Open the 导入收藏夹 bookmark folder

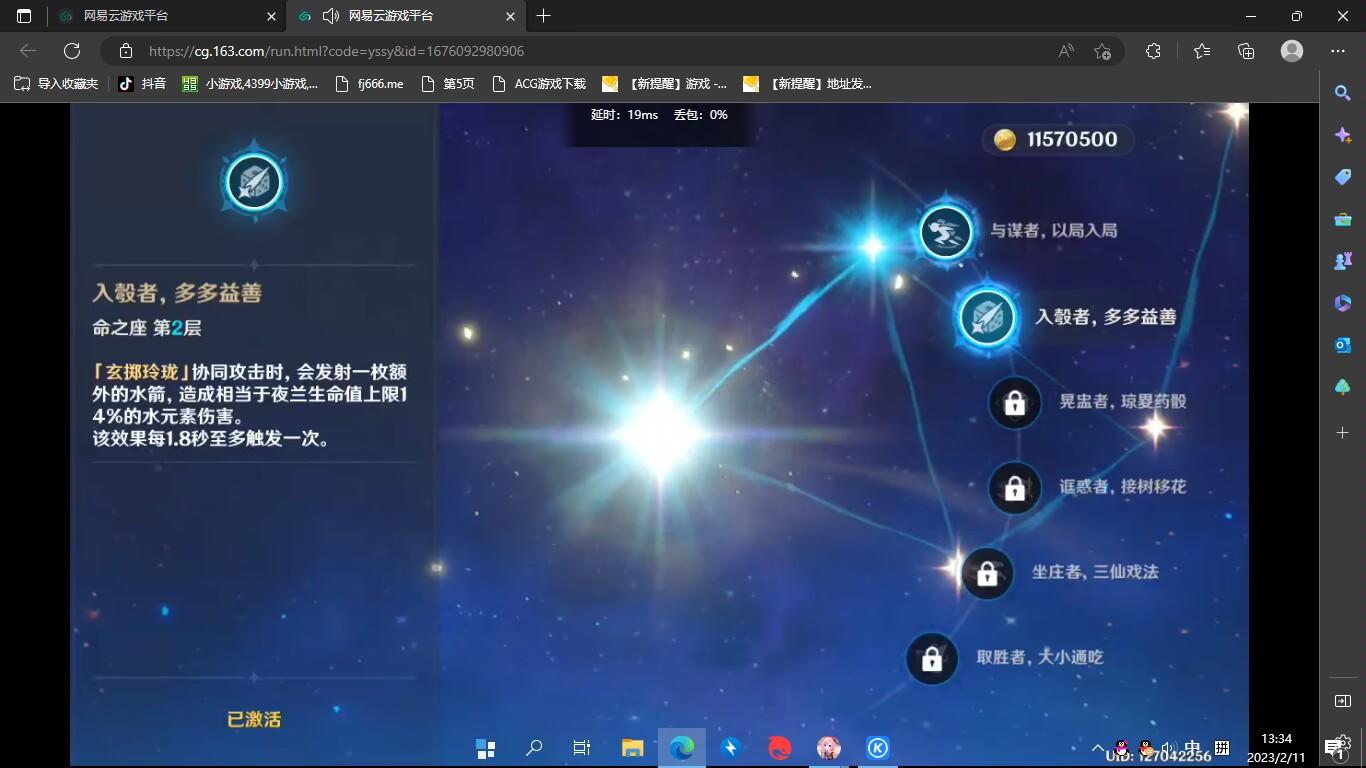[x=56, y=84]
